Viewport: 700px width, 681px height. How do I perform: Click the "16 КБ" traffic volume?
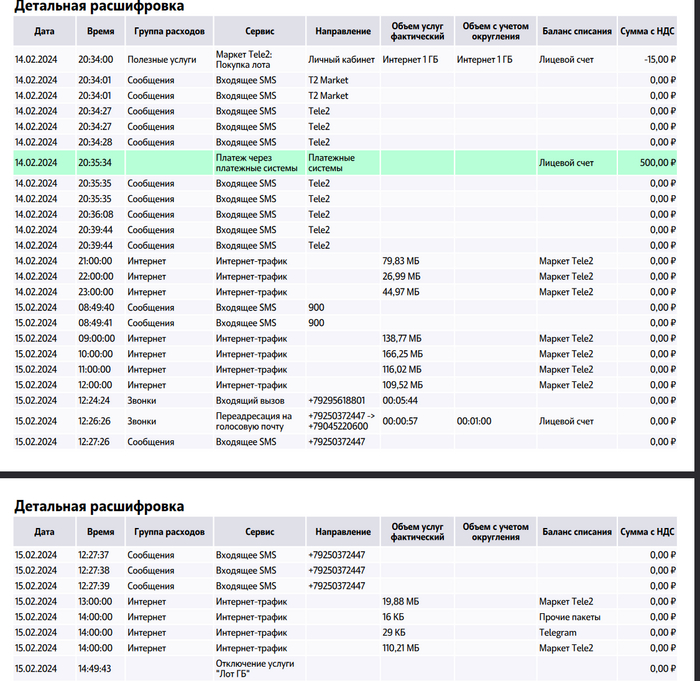click(x=393, y=617)
